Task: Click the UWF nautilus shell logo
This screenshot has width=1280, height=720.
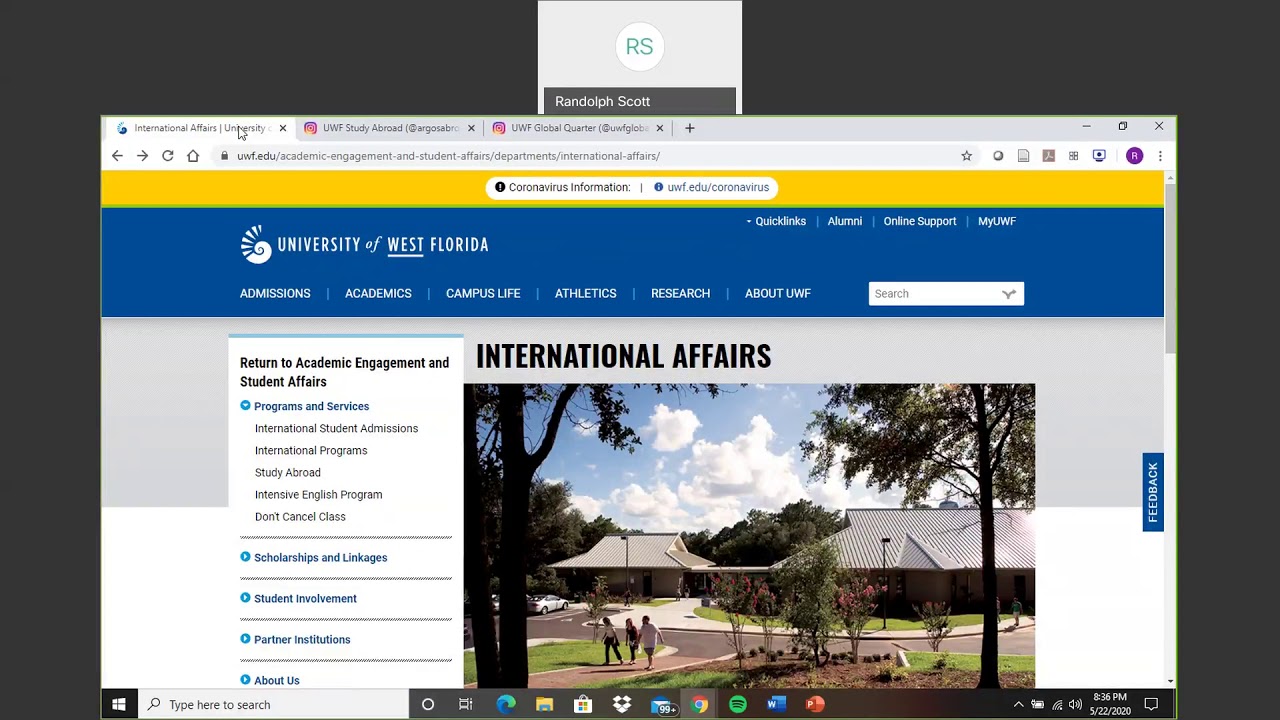Action: coord(256,244)
